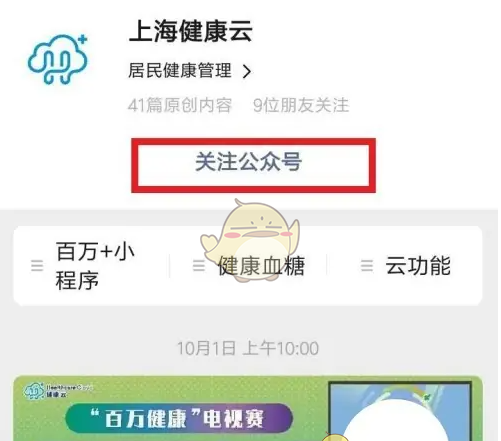Expand the list icon beside 云功能

tap(367, 266)
